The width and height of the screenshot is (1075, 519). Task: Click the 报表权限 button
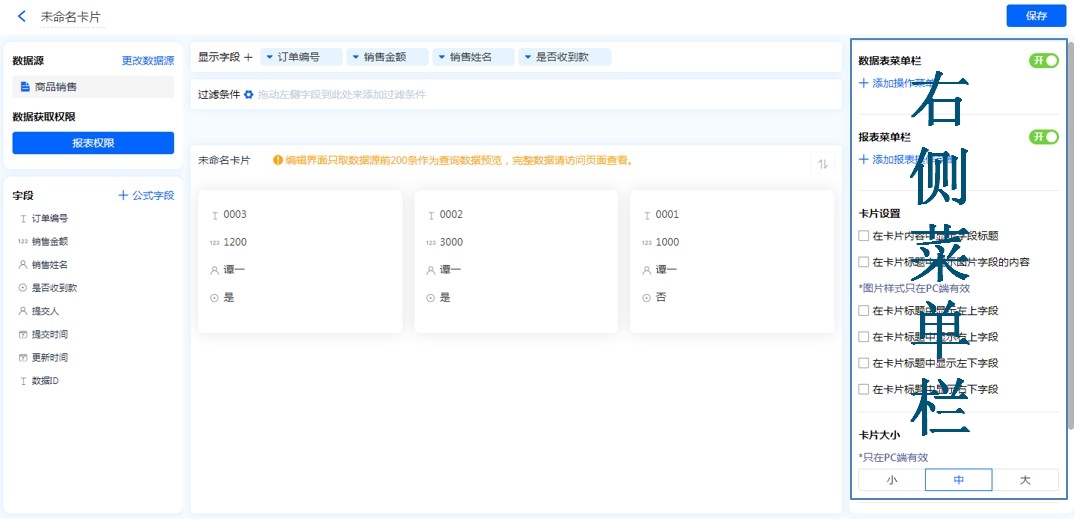(x=93, y=143)
